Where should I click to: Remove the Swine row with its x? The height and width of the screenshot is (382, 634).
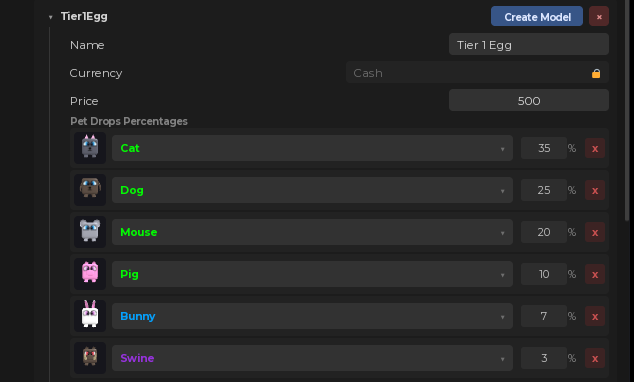click(595, 358)
